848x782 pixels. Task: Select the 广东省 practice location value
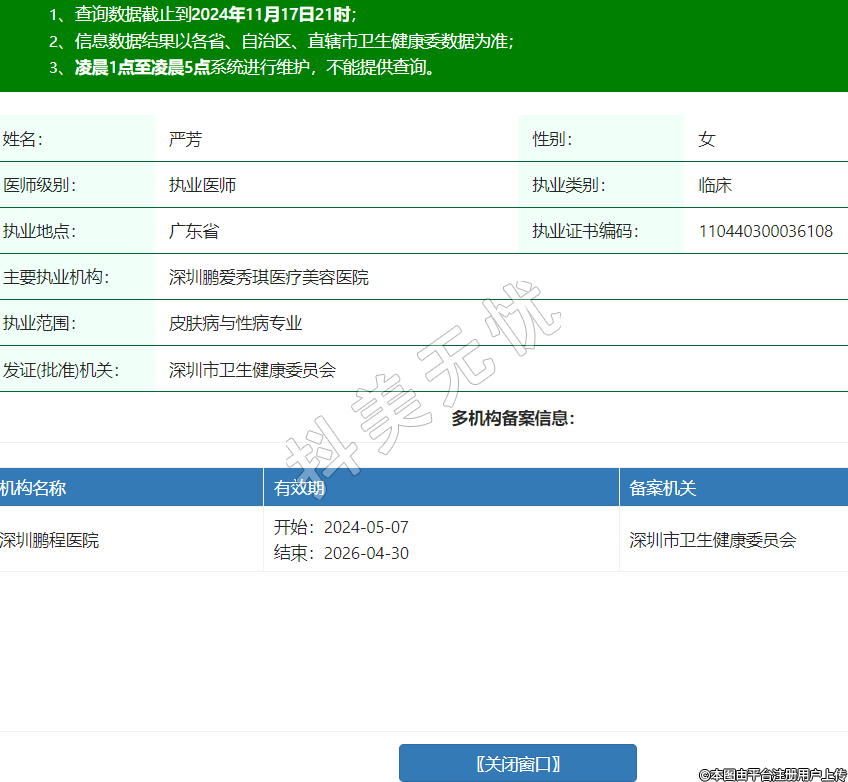(x=193, y=231)
